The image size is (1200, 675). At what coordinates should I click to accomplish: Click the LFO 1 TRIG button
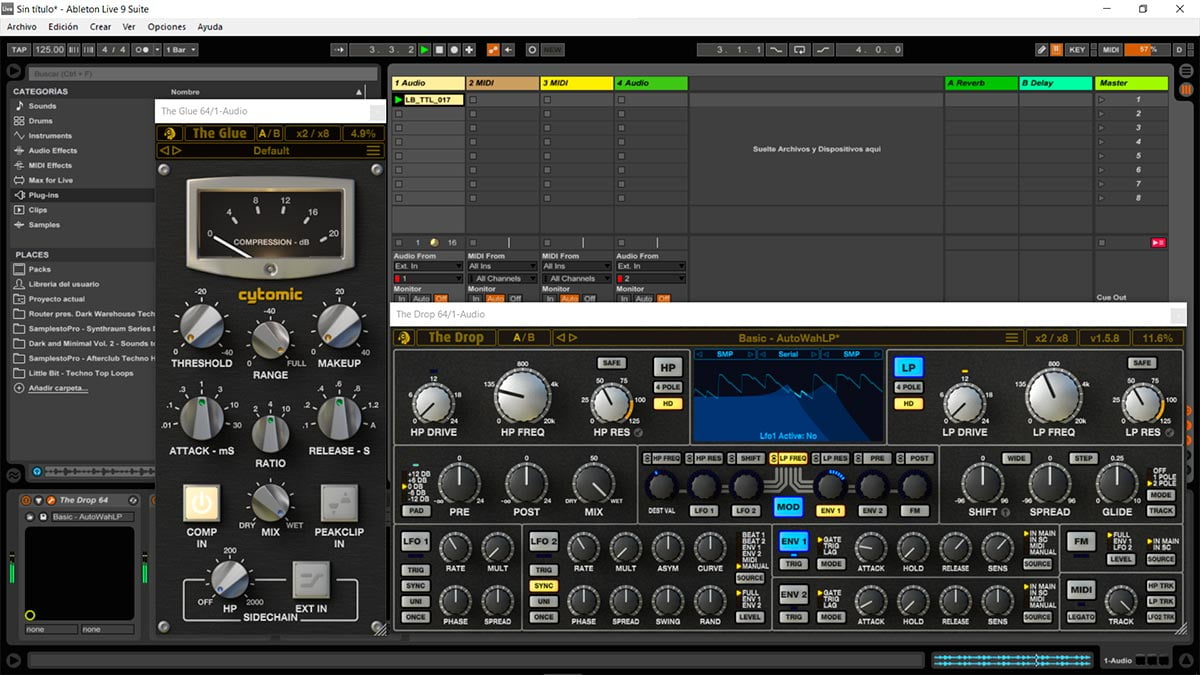tap(415, 570)
